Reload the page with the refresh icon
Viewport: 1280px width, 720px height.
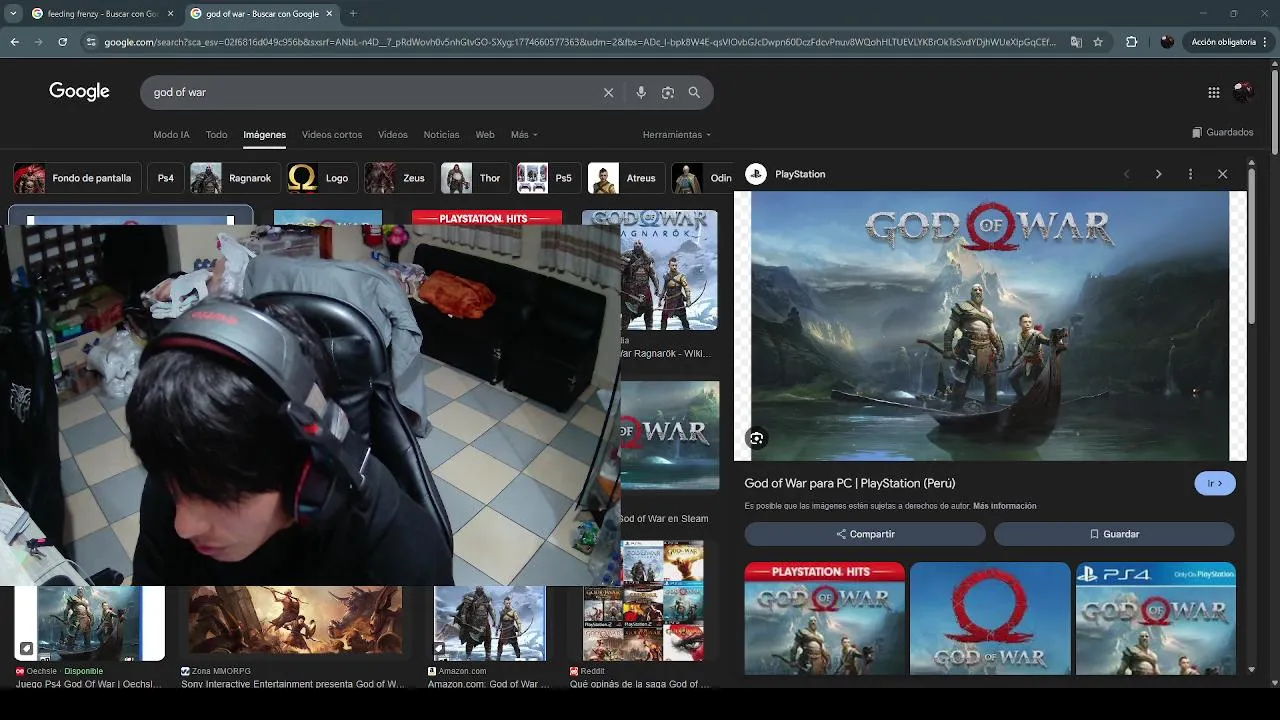(x=62, y=42)
